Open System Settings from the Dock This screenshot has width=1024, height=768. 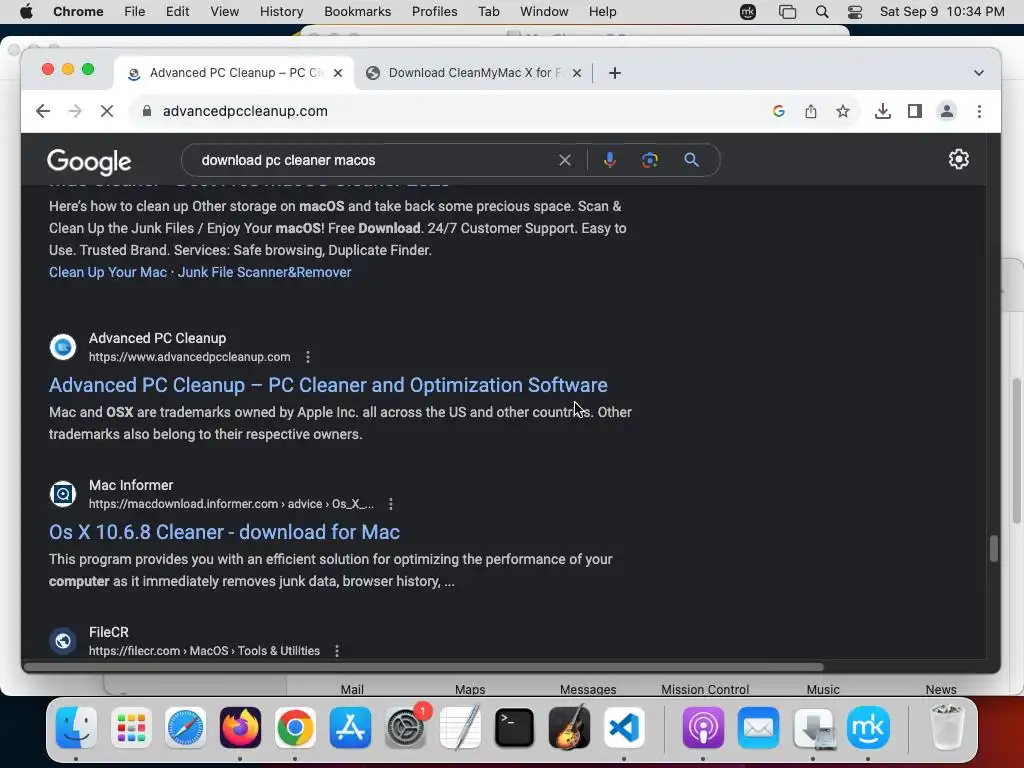[x=406, y=727]
